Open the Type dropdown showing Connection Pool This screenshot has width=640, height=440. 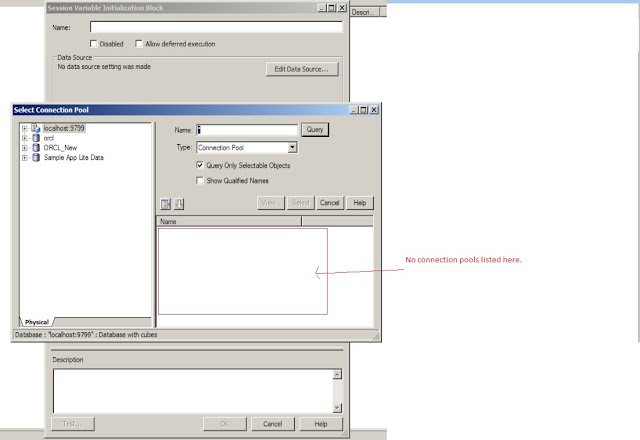click(292, 147)
